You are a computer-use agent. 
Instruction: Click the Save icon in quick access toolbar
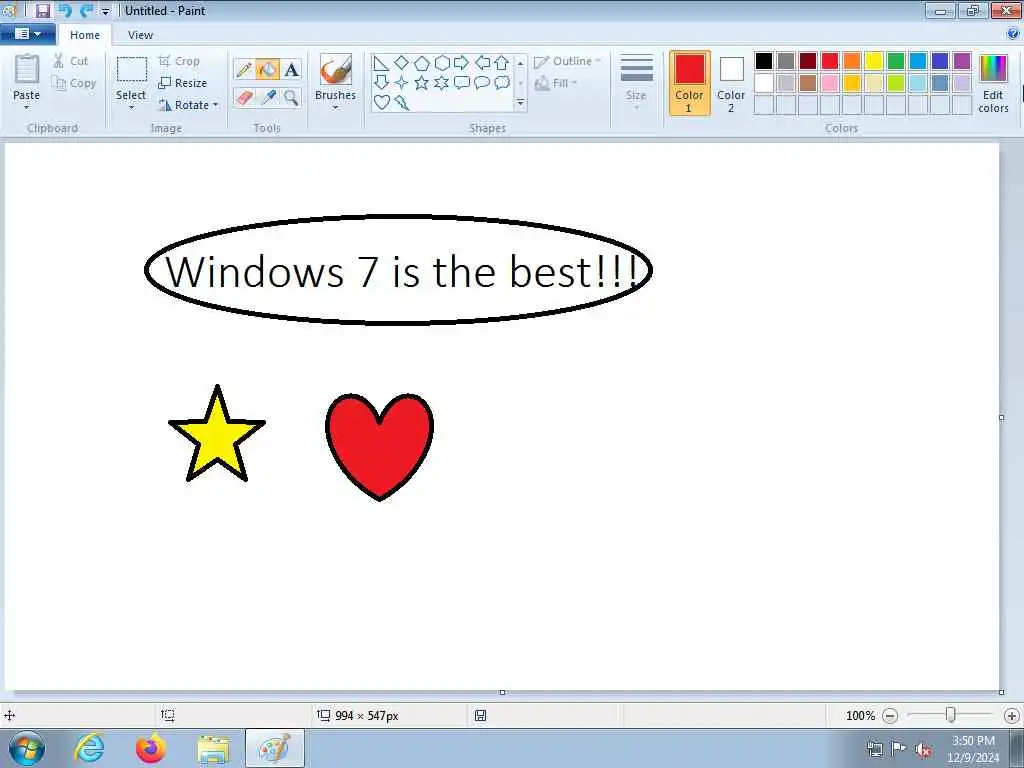pyautogui.click(x=42, y=10)
